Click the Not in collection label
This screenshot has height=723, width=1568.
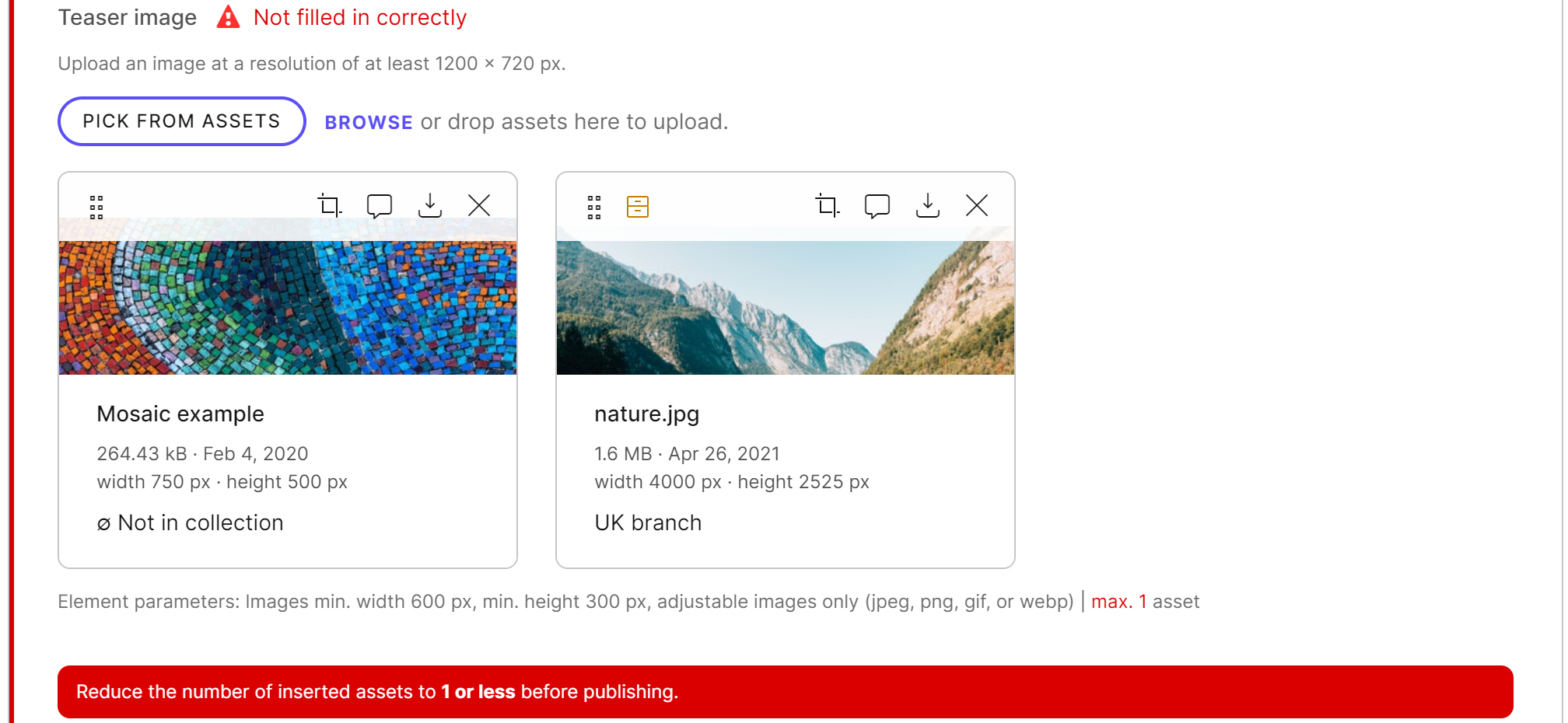tap(191, 522)
